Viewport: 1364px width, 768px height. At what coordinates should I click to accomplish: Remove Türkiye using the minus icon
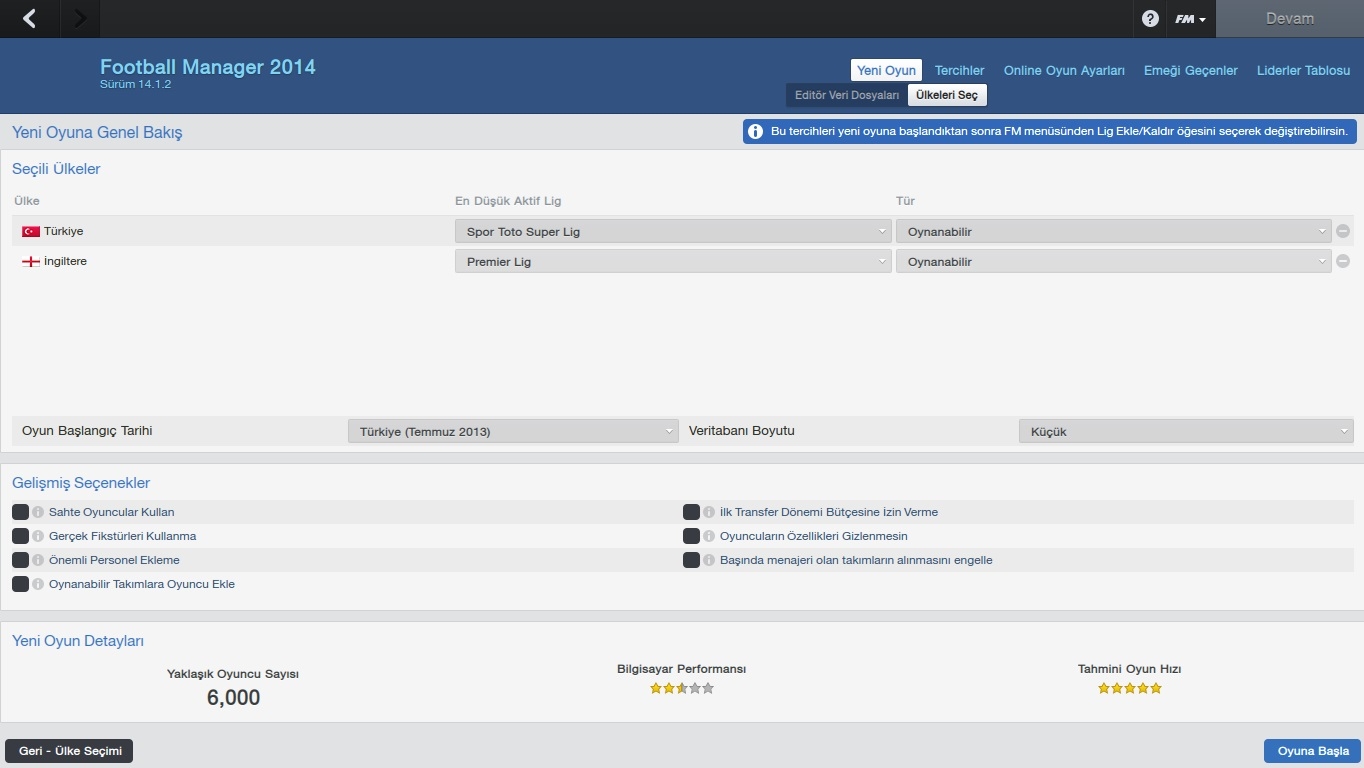[1343, 231]
